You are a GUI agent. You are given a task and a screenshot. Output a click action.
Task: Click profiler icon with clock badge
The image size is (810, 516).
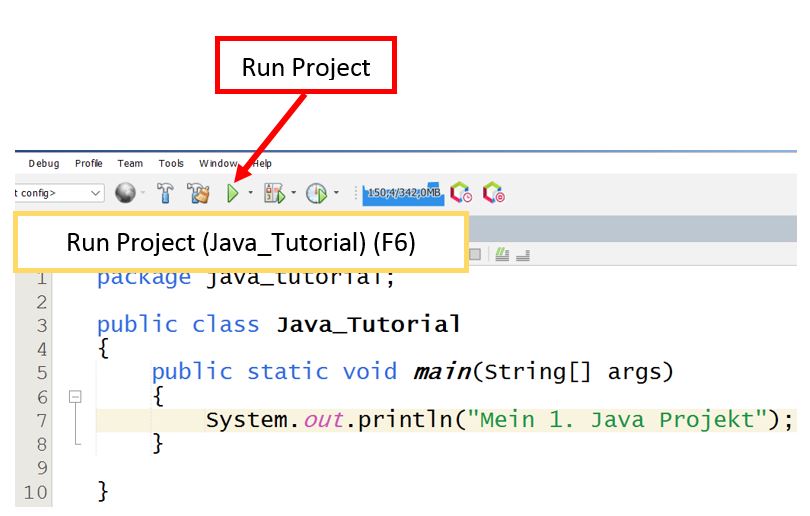461,192
